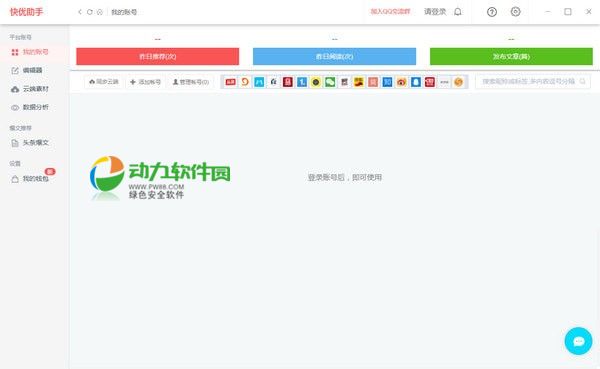Click the 同步云端 button
The height and width of the screenshot is (369, 600).
[x=104, y=82]
